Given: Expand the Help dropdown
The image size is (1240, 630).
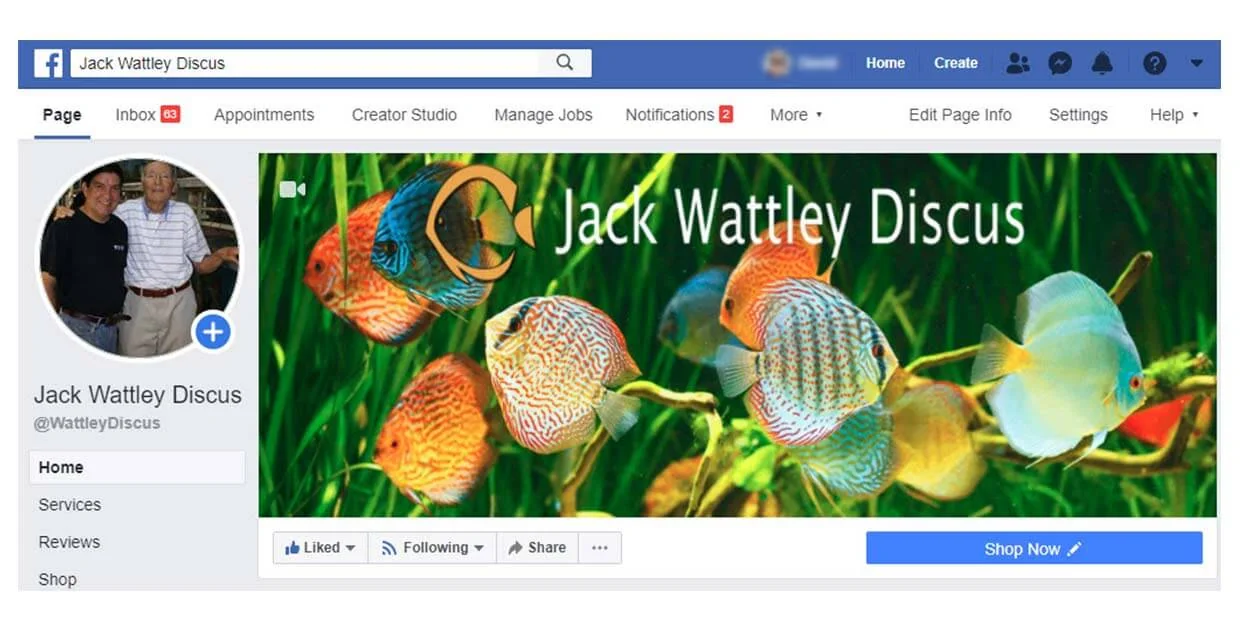Looking at the screenshot, I should tap(1174, 115).
